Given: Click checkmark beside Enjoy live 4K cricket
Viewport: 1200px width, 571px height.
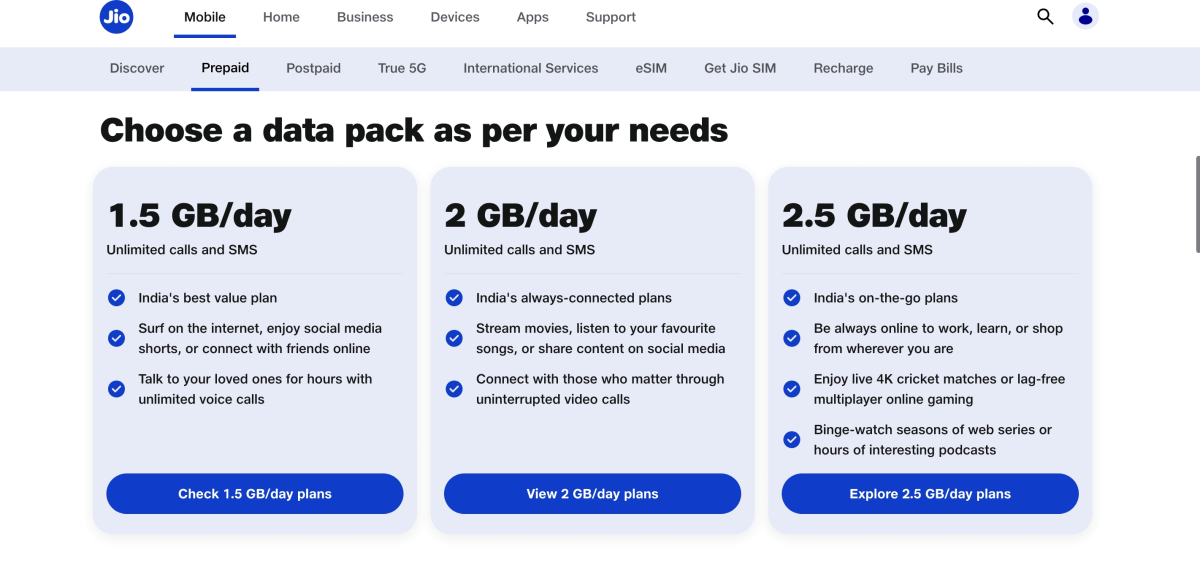Looking at the screenshot, I should pyautogui.click(x=792, y=389).
